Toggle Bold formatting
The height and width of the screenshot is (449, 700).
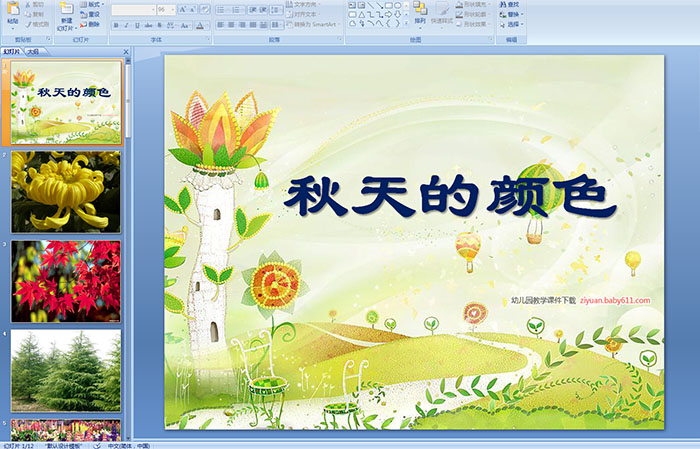tap(116, 25)
